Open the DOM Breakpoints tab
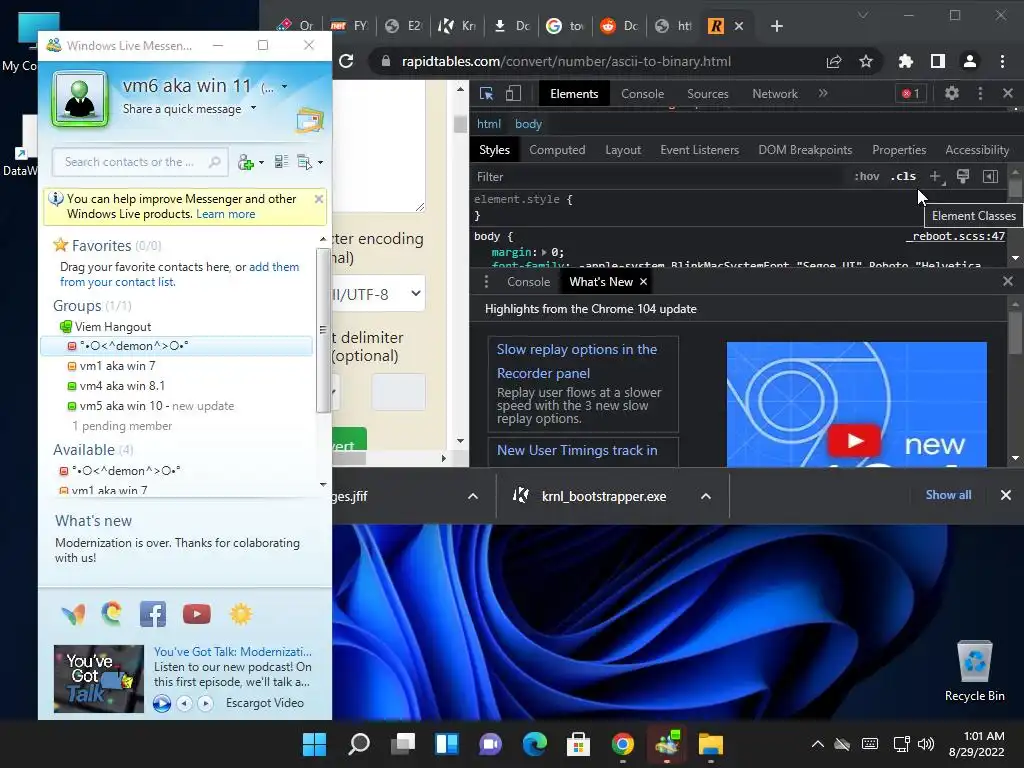This screenshot has height=768, width=1024. point(805,150)
